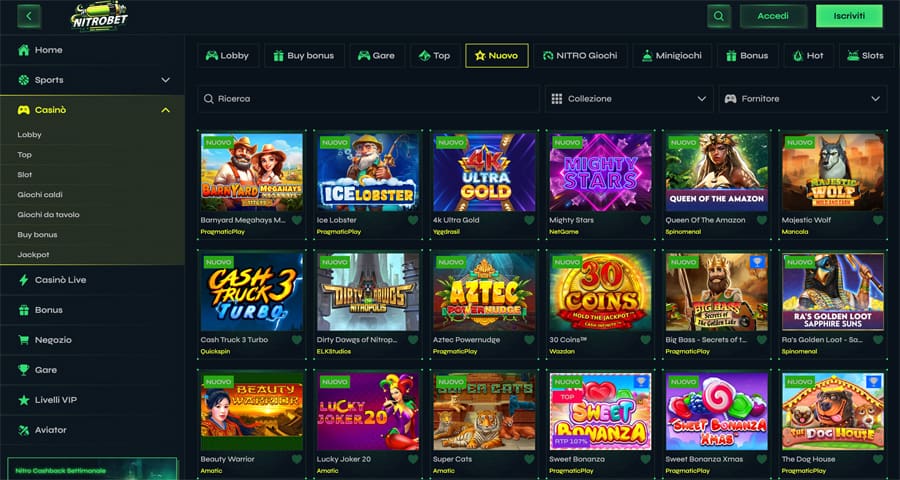This screenshot has height=480, width=900.
Task: Click the Negozio cart icon
Action: (x=24, y=340)
